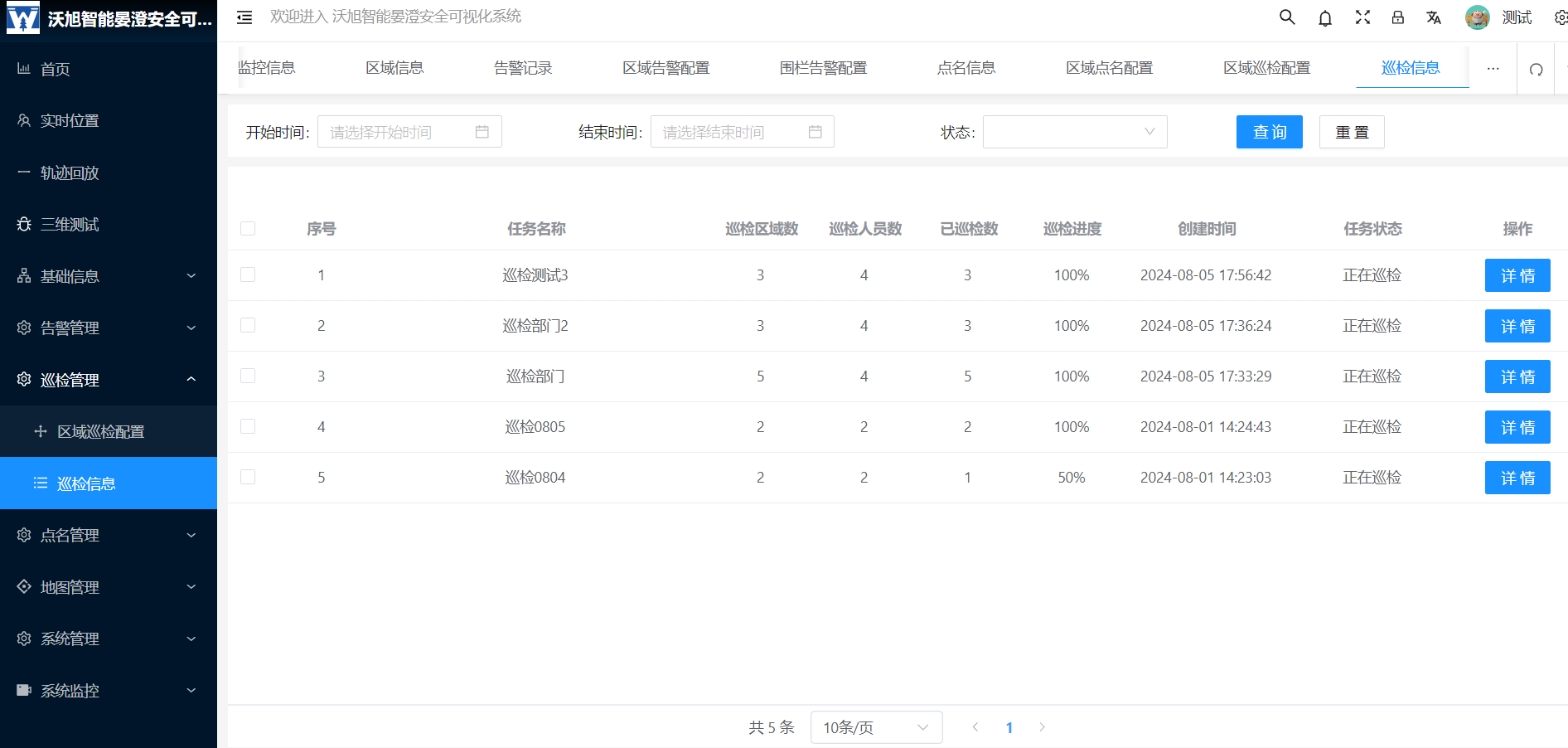
Task: Open 详情 for the 巡检0804 task
Action: [x=1517, y=478]
